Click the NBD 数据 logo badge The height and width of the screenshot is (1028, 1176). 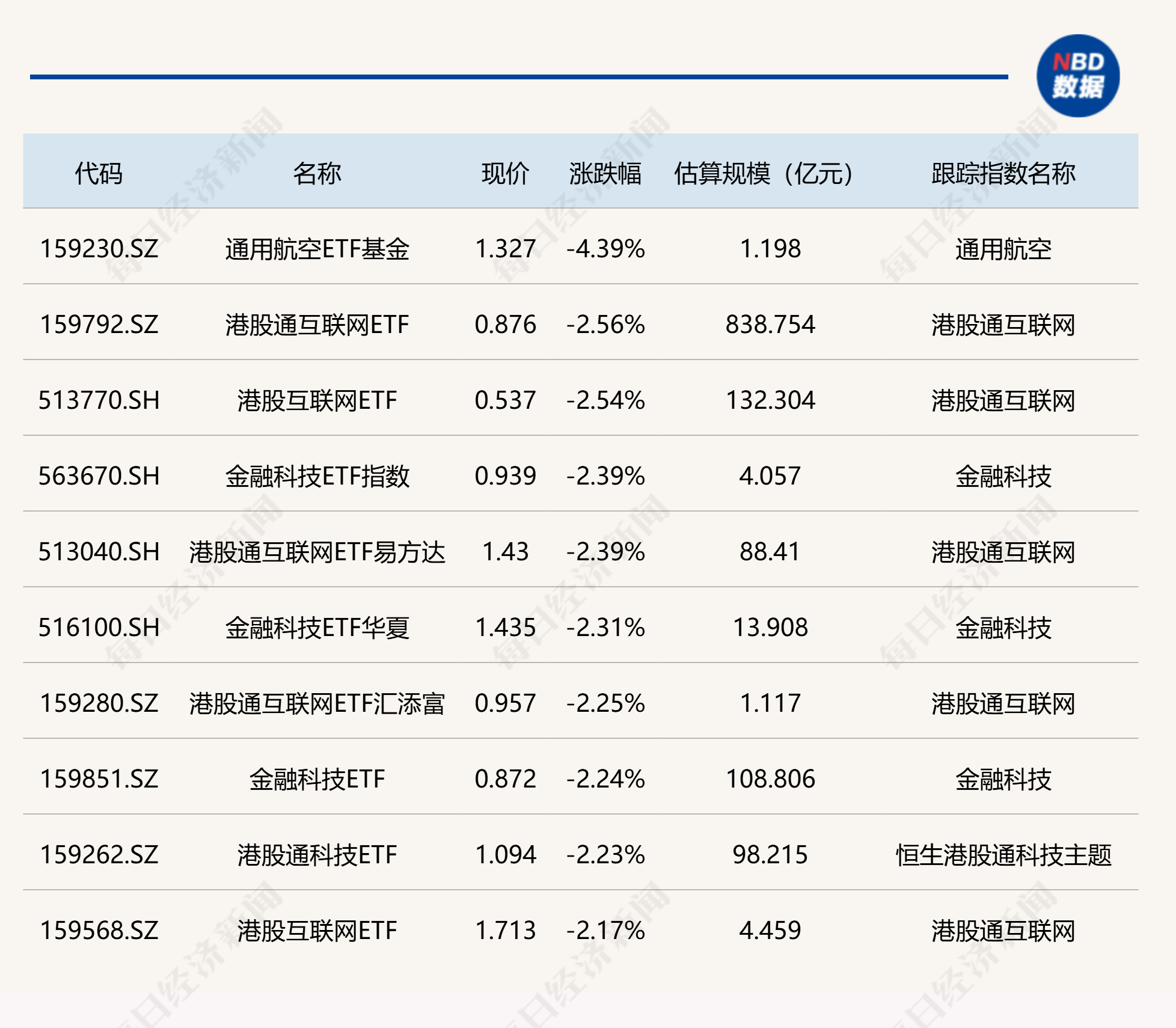(1077, 76)
